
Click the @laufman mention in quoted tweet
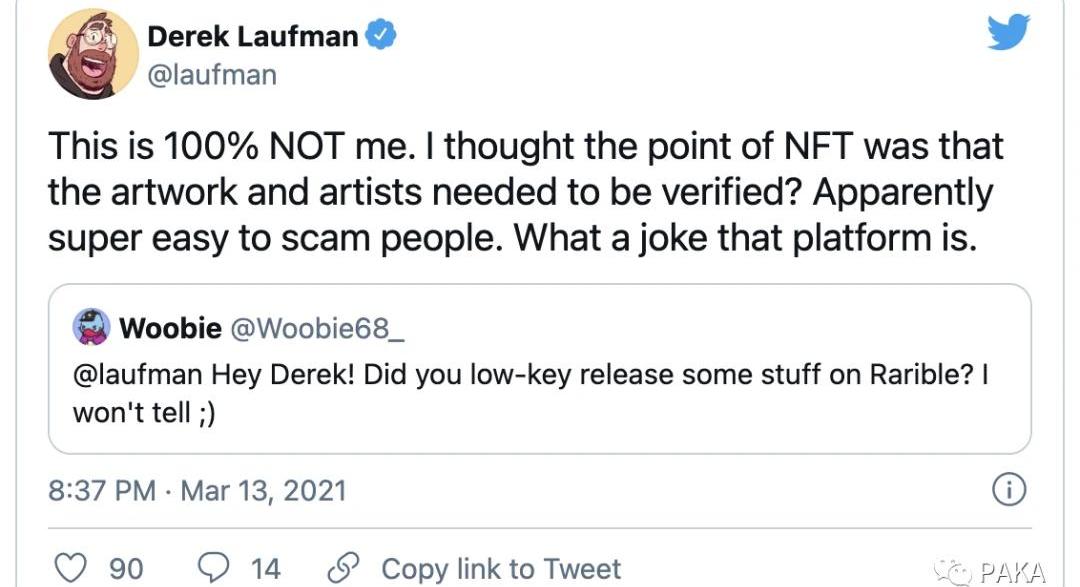(138, 375)
